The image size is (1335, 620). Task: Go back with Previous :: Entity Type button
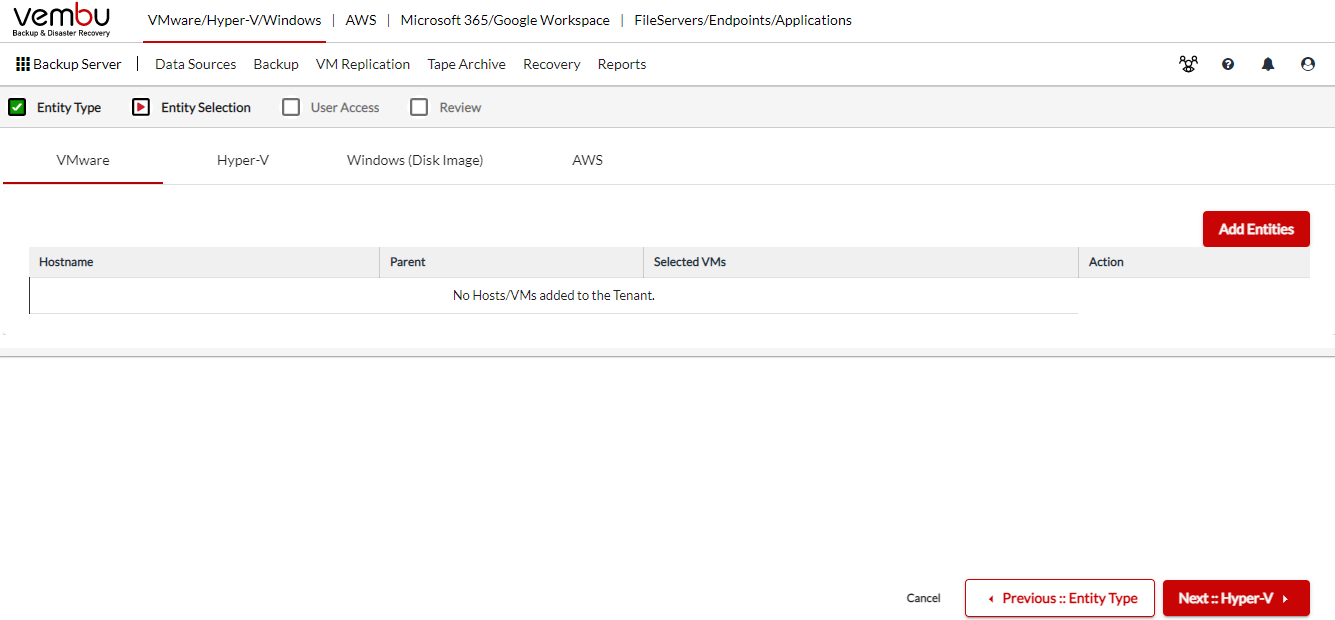tap(1060, 598)
